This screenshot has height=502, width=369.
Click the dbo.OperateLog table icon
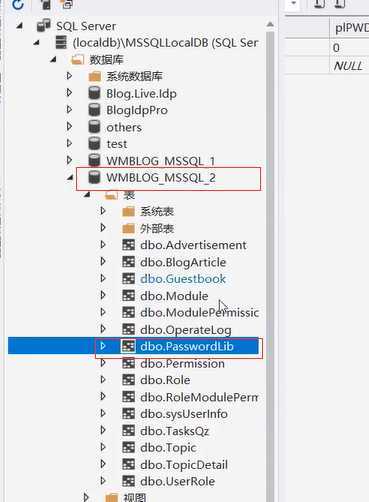(128, 329)
